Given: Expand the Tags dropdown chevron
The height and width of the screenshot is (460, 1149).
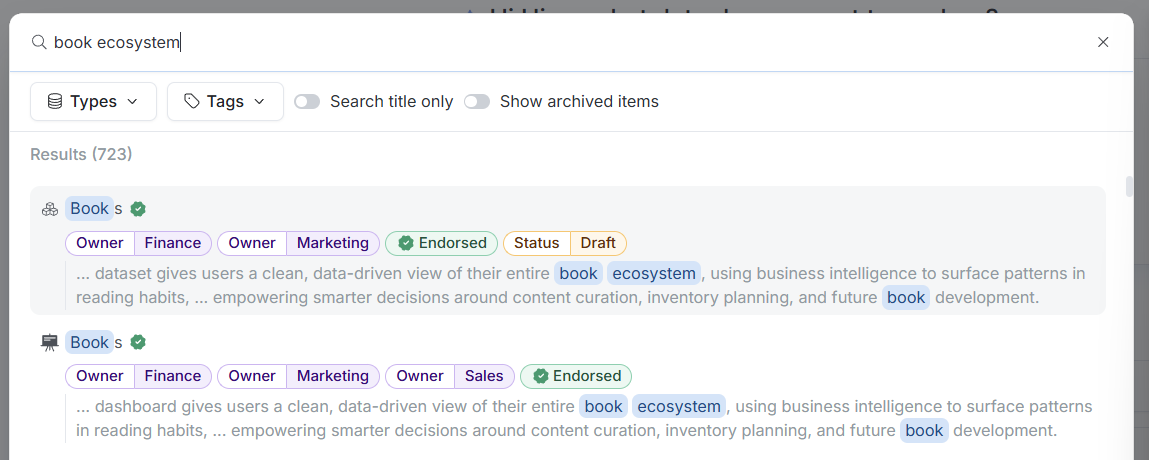Looking at the screenshot, I should coord(260,101).
